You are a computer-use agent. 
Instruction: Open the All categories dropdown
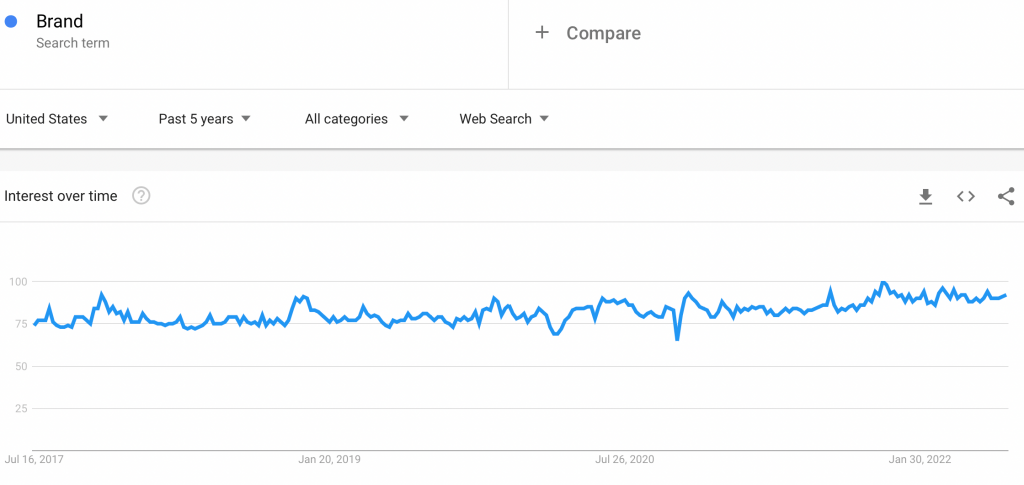pos(357,119)
